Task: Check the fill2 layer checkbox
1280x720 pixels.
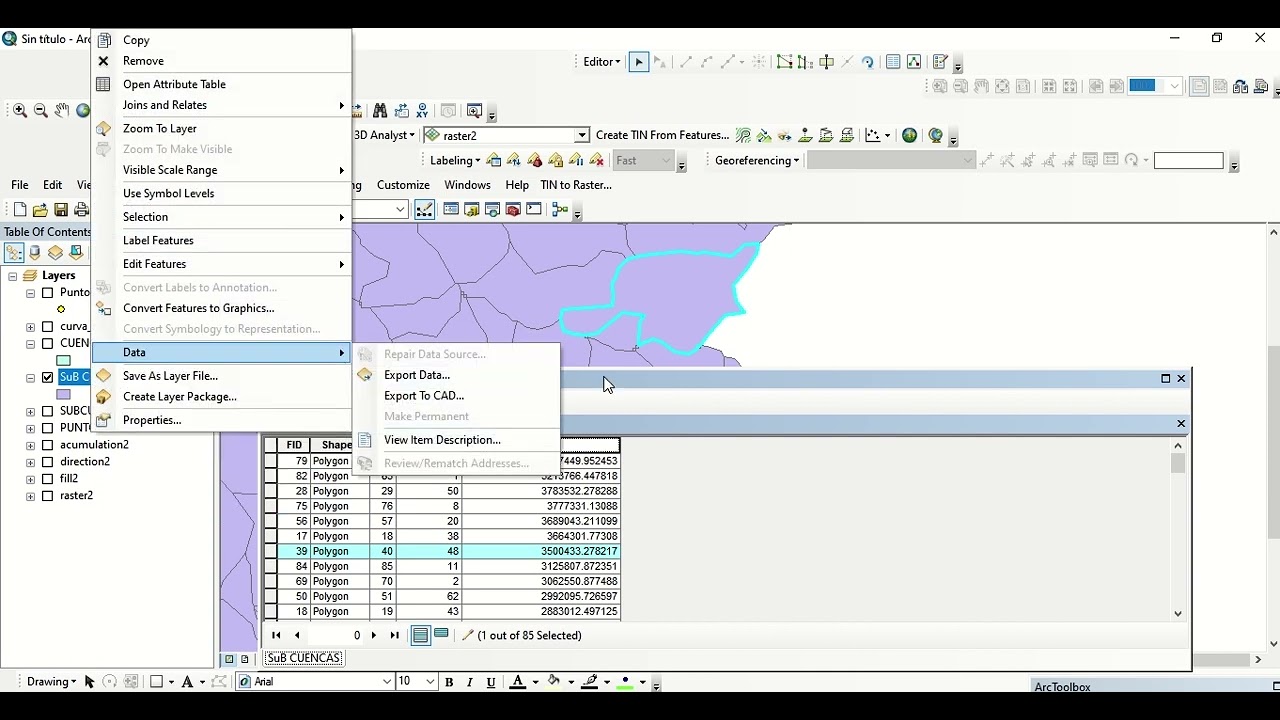Action: (x=47, y=479)
